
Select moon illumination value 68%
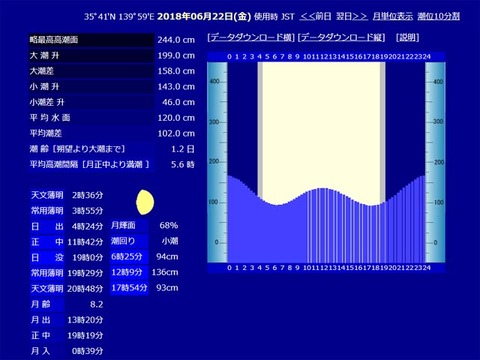(169, 226)
